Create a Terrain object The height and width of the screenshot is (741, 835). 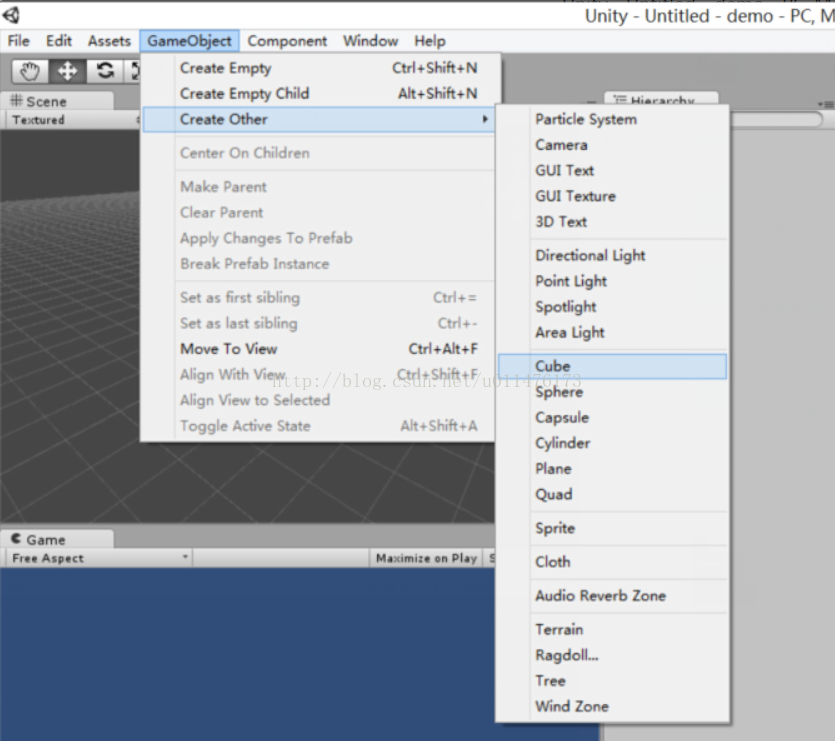click(x=612, y=630)
